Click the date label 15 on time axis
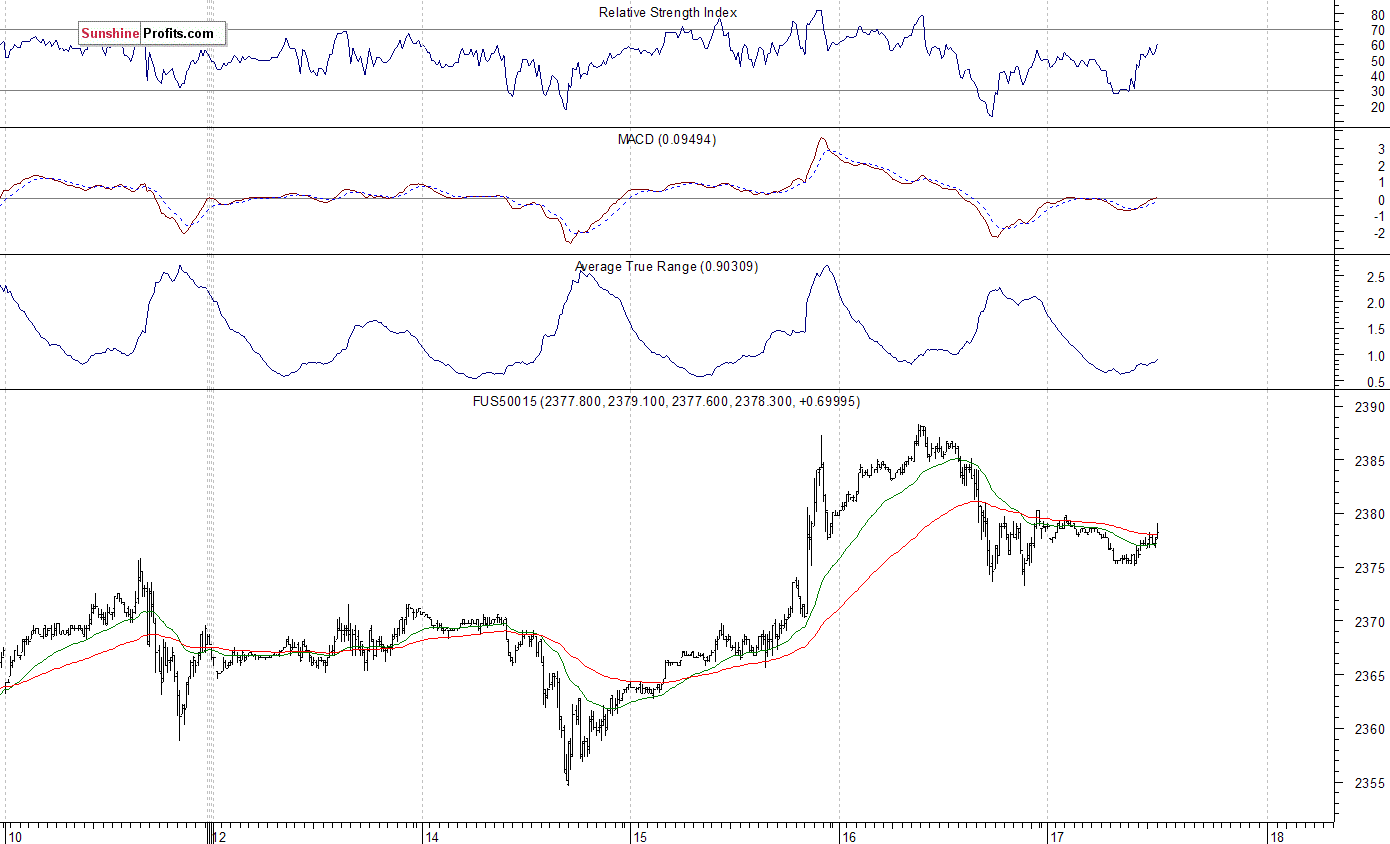 pos(640,836)
